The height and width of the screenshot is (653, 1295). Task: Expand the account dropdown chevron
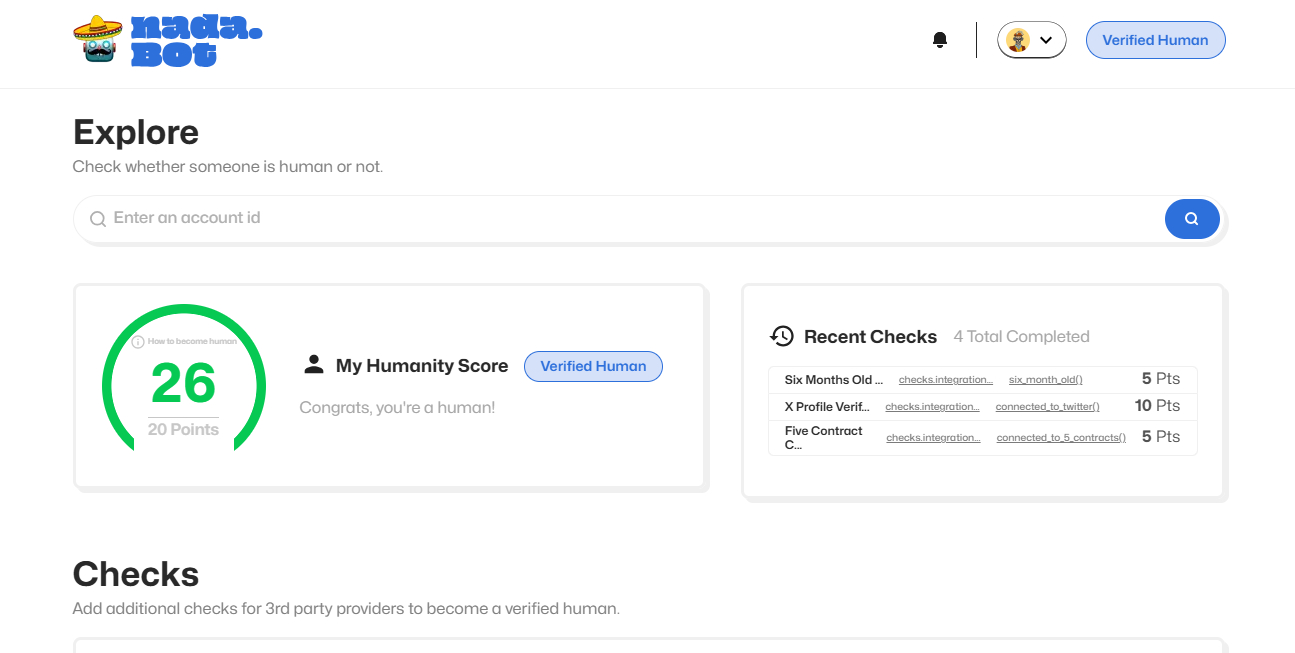coord(1046,40)
